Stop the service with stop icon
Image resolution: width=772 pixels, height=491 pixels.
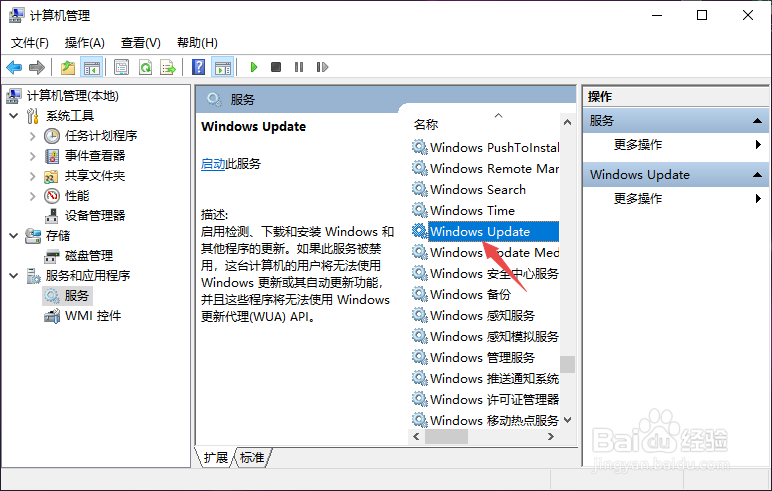[x=276, y=67]
